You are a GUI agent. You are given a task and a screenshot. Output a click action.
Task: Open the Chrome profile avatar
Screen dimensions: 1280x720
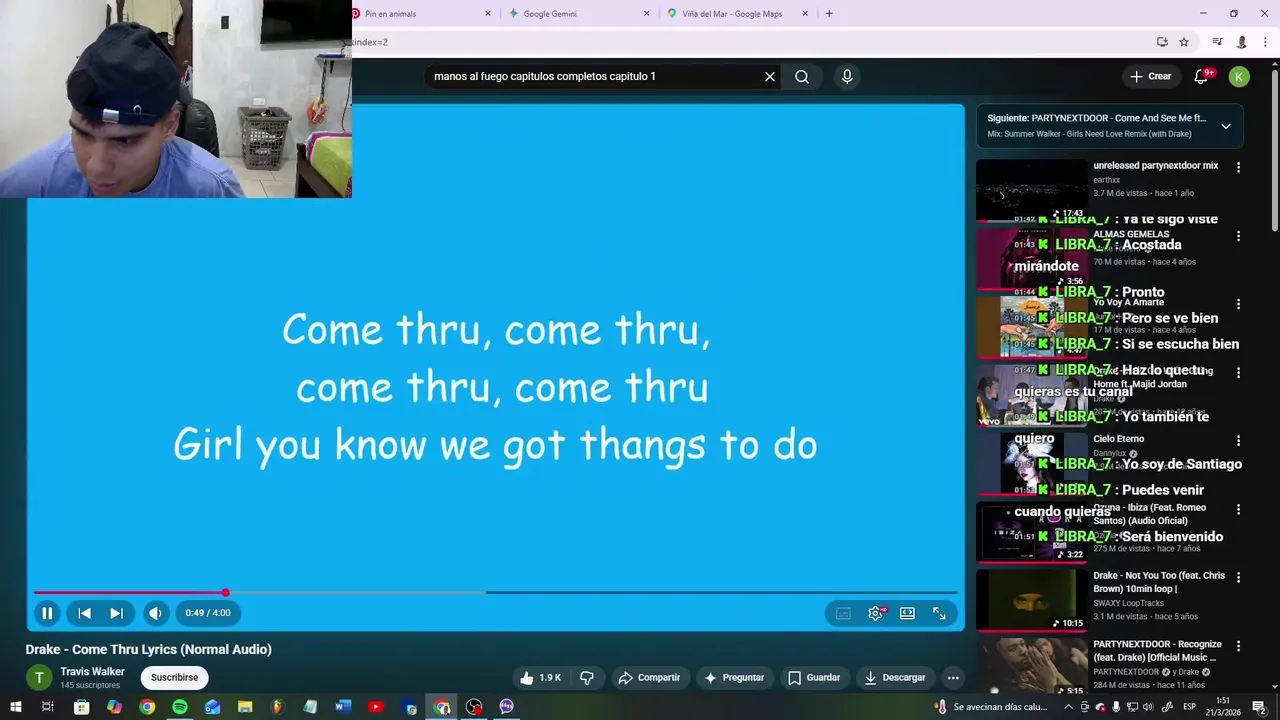[1242, 42]
